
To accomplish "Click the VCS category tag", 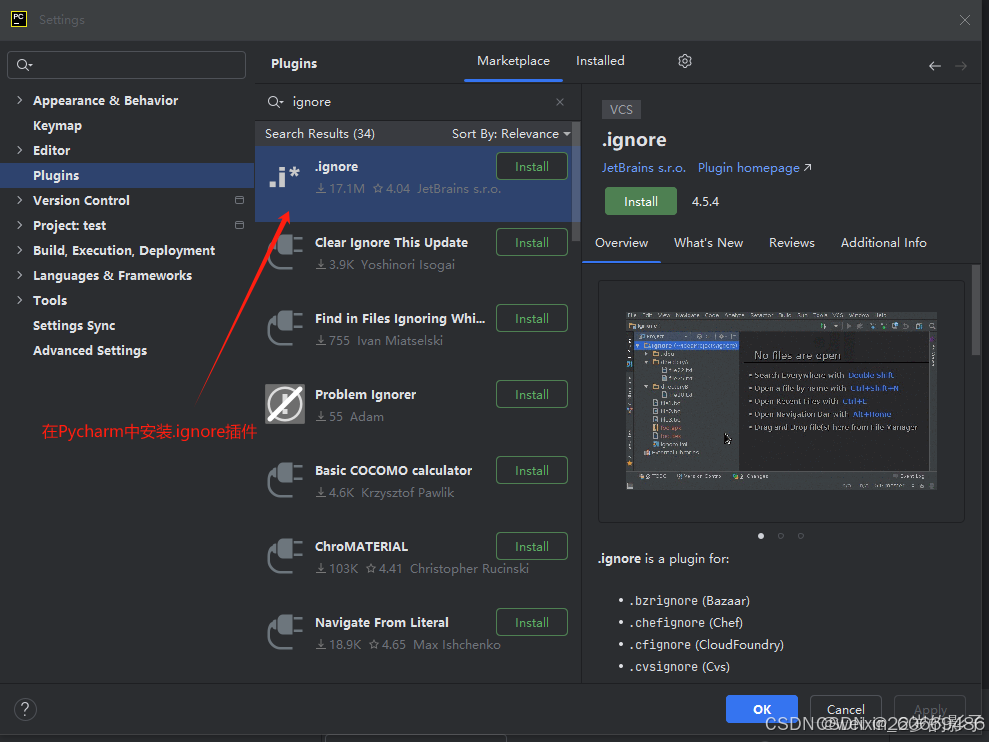I will pyautogui.click(x=621, y=110).
